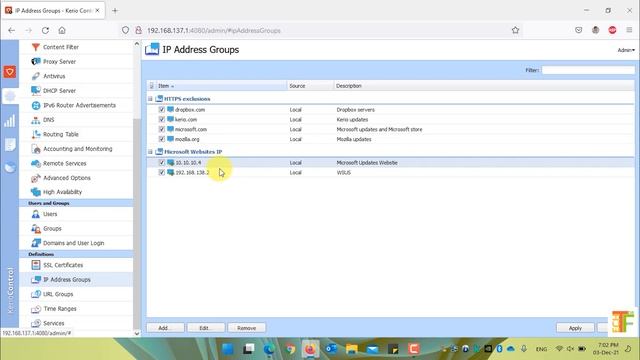Open browser application menu
This screenshot has width=640, height=360.
click(x=629, y=30)
